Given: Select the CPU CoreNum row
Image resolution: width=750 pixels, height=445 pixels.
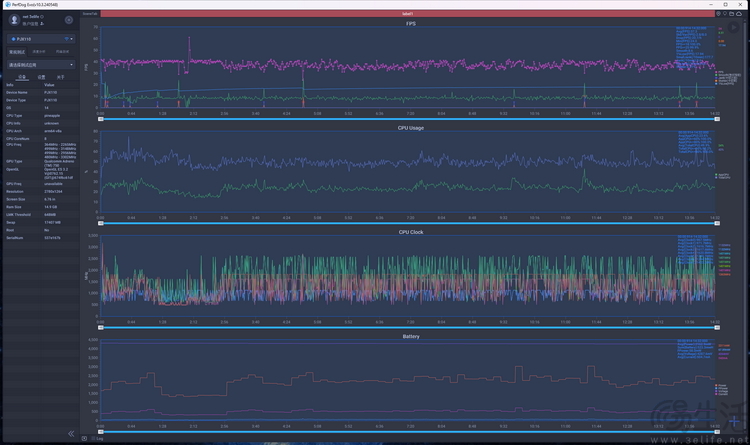Looking at the screenshot, I should (x=41, y=138).
